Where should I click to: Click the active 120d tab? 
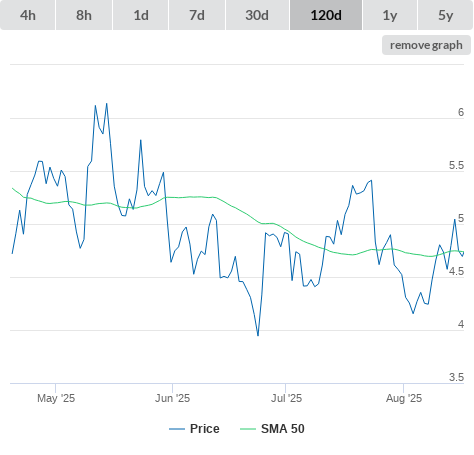tap(326, 15)
